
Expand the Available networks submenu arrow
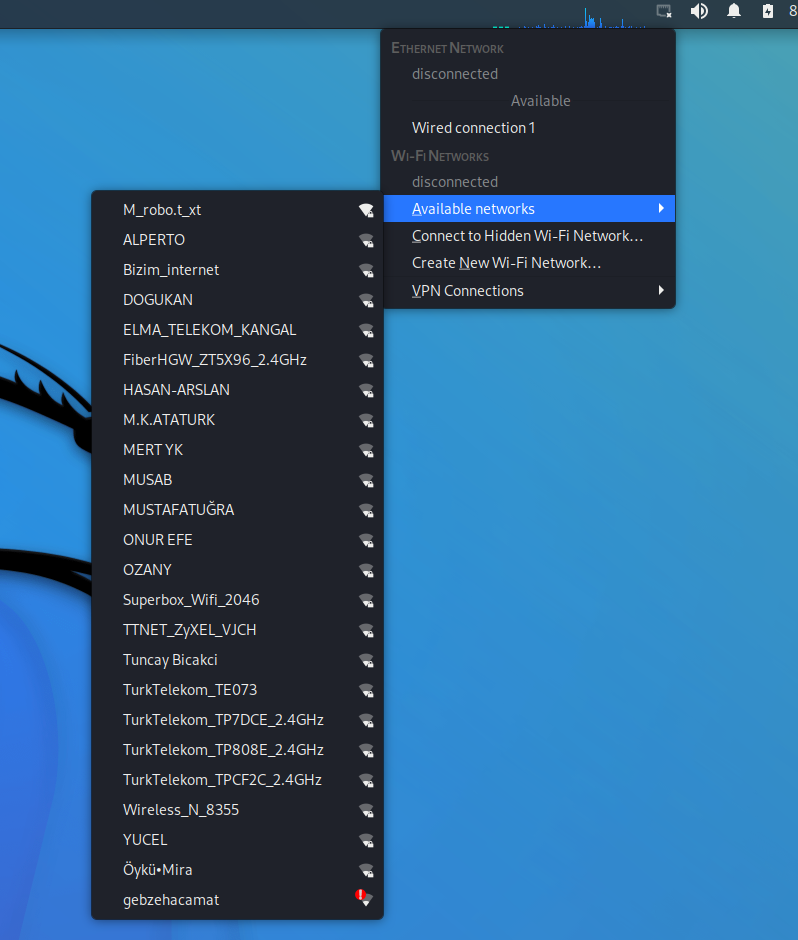coord(661,208)
